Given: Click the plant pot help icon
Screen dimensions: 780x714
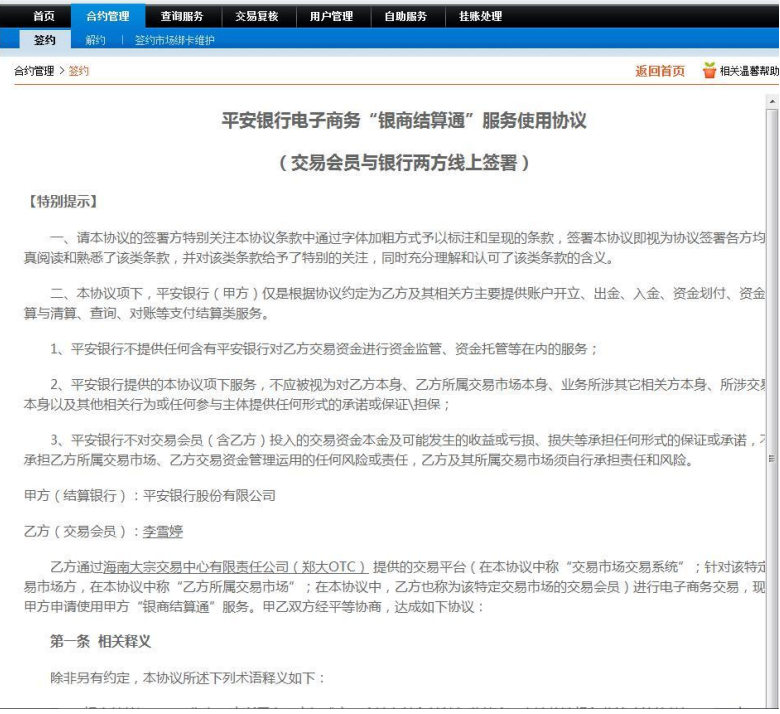Looking at the screenshot, I should point(709,70).
